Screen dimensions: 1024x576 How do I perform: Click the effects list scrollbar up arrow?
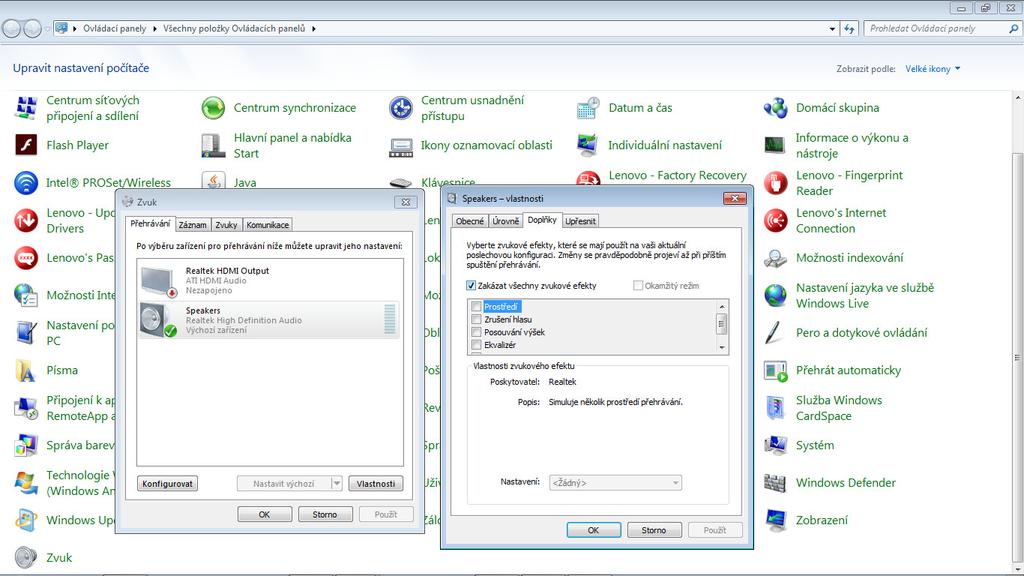722,306
